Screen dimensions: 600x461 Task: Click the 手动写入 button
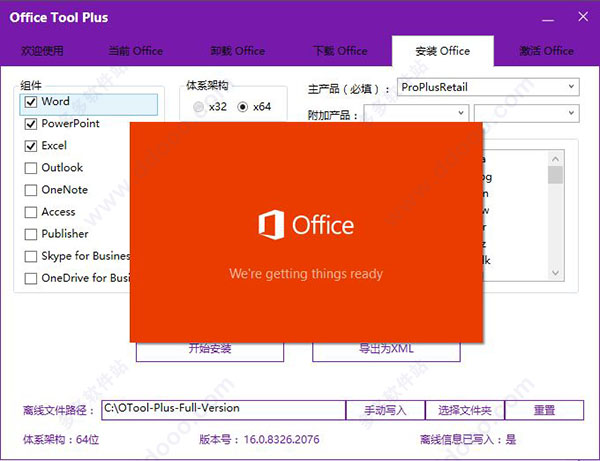tap(385, 410)
